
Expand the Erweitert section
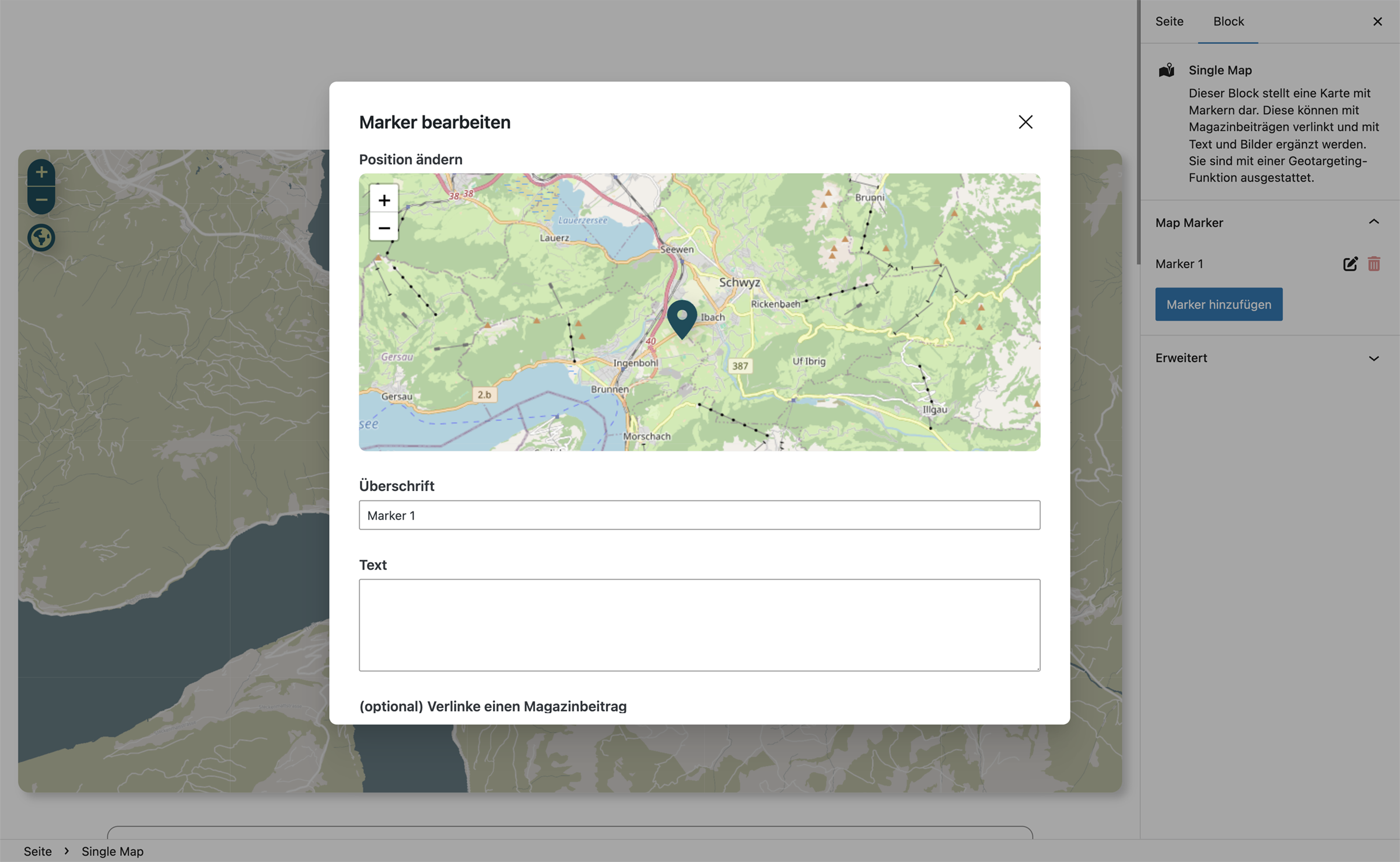point(1374,358)
